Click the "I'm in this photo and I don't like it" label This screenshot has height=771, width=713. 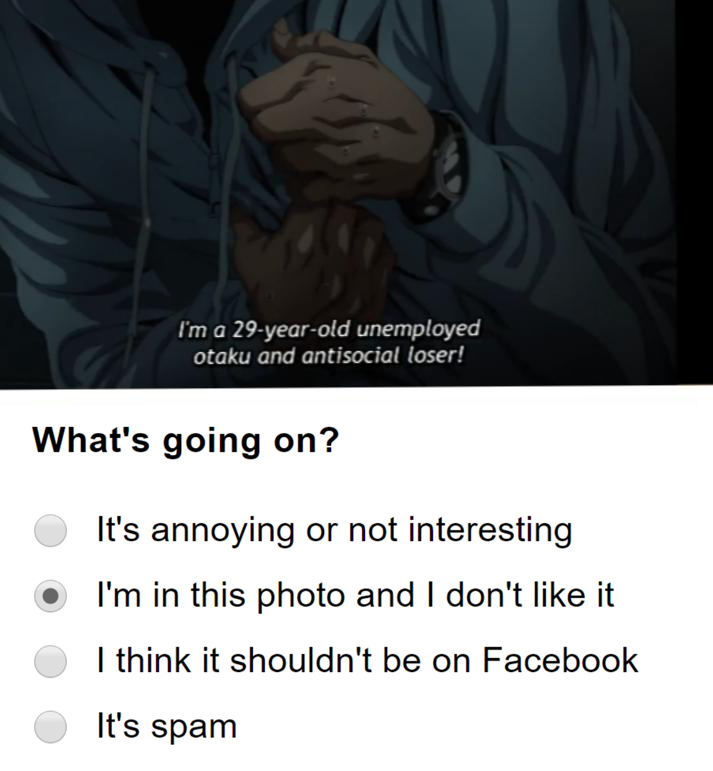point(355,595)
